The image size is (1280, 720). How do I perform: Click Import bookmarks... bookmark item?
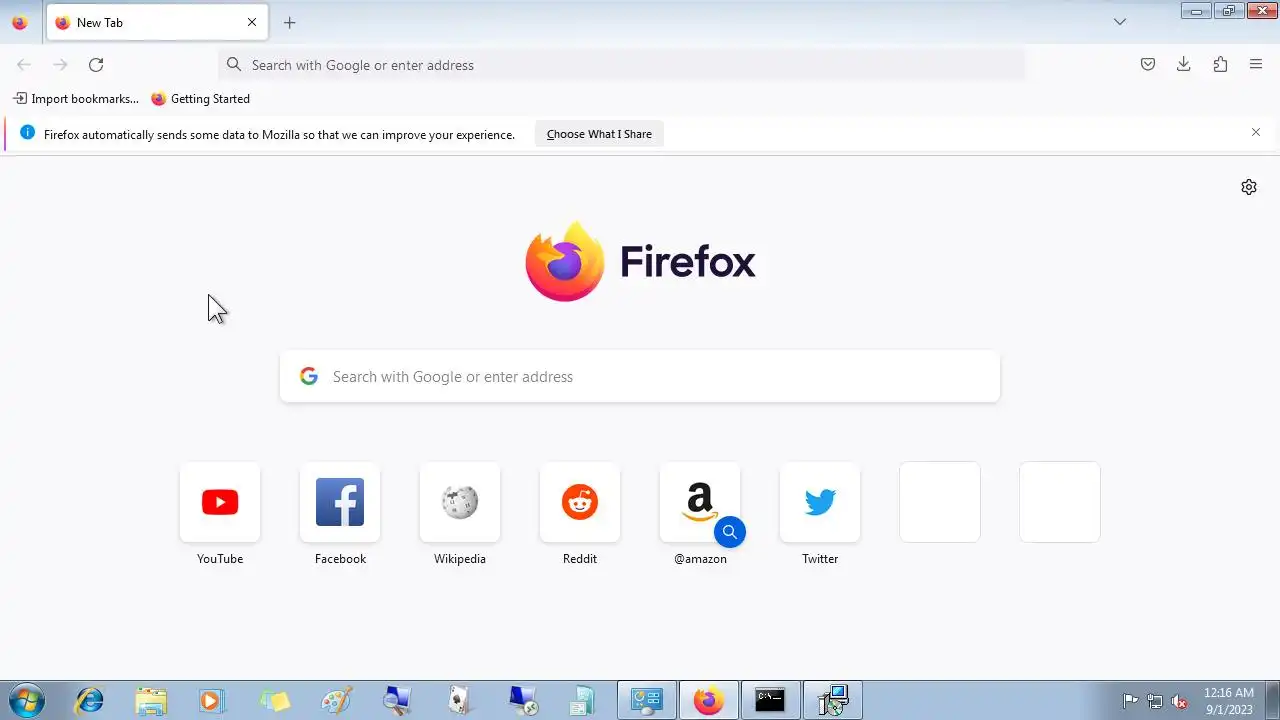tap(76, 99)
